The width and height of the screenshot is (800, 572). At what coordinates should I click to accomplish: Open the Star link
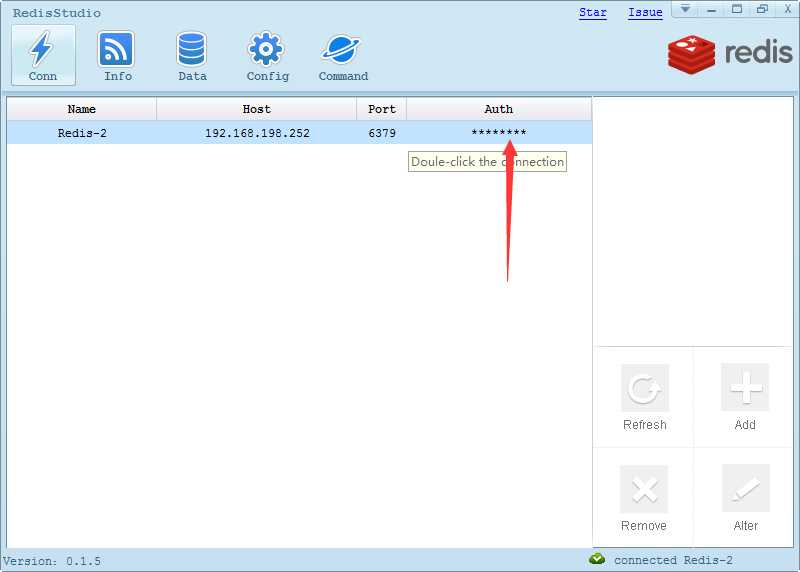593,12
